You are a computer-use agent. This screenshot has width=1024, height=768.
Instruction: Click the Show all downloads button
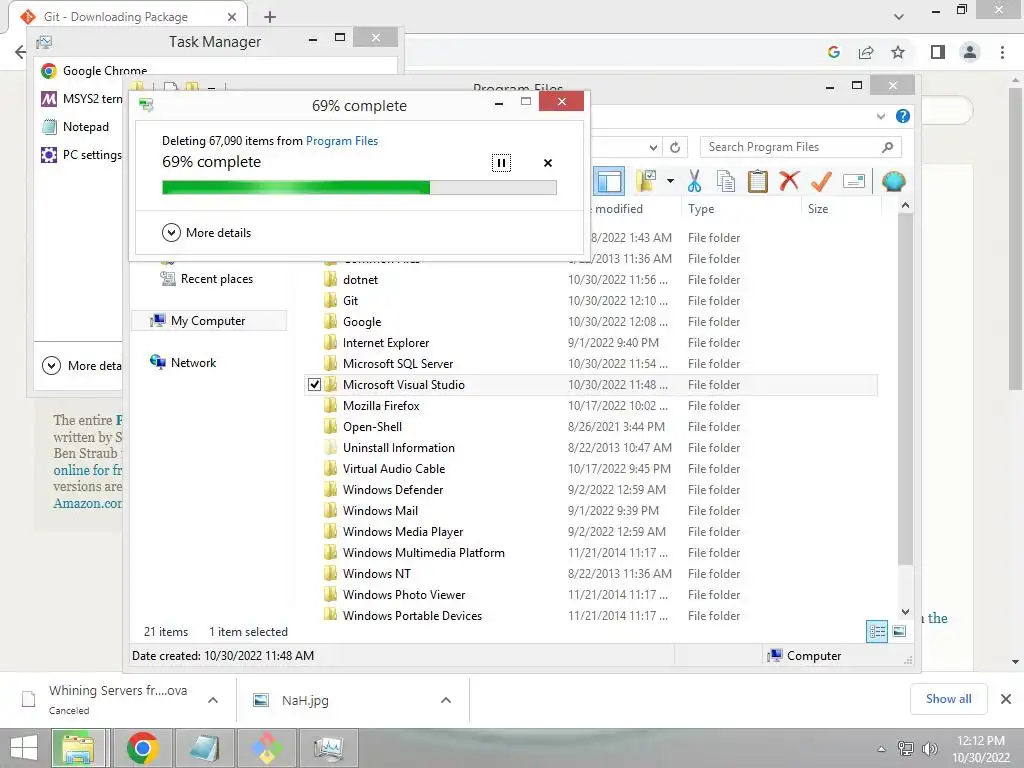[948, 699]
